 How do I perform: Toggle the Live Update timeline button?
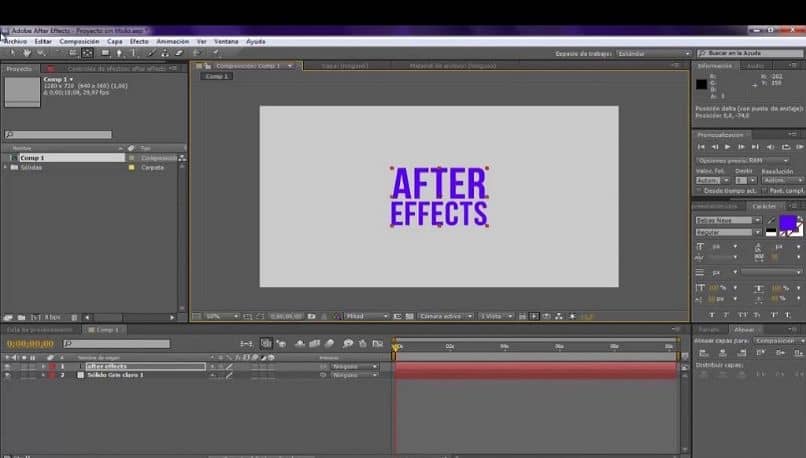click(x=266, y=343)
